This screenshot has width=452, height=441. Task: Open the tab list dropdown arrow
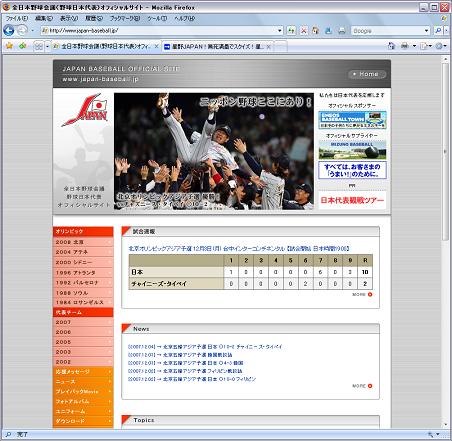pos(47,46)
